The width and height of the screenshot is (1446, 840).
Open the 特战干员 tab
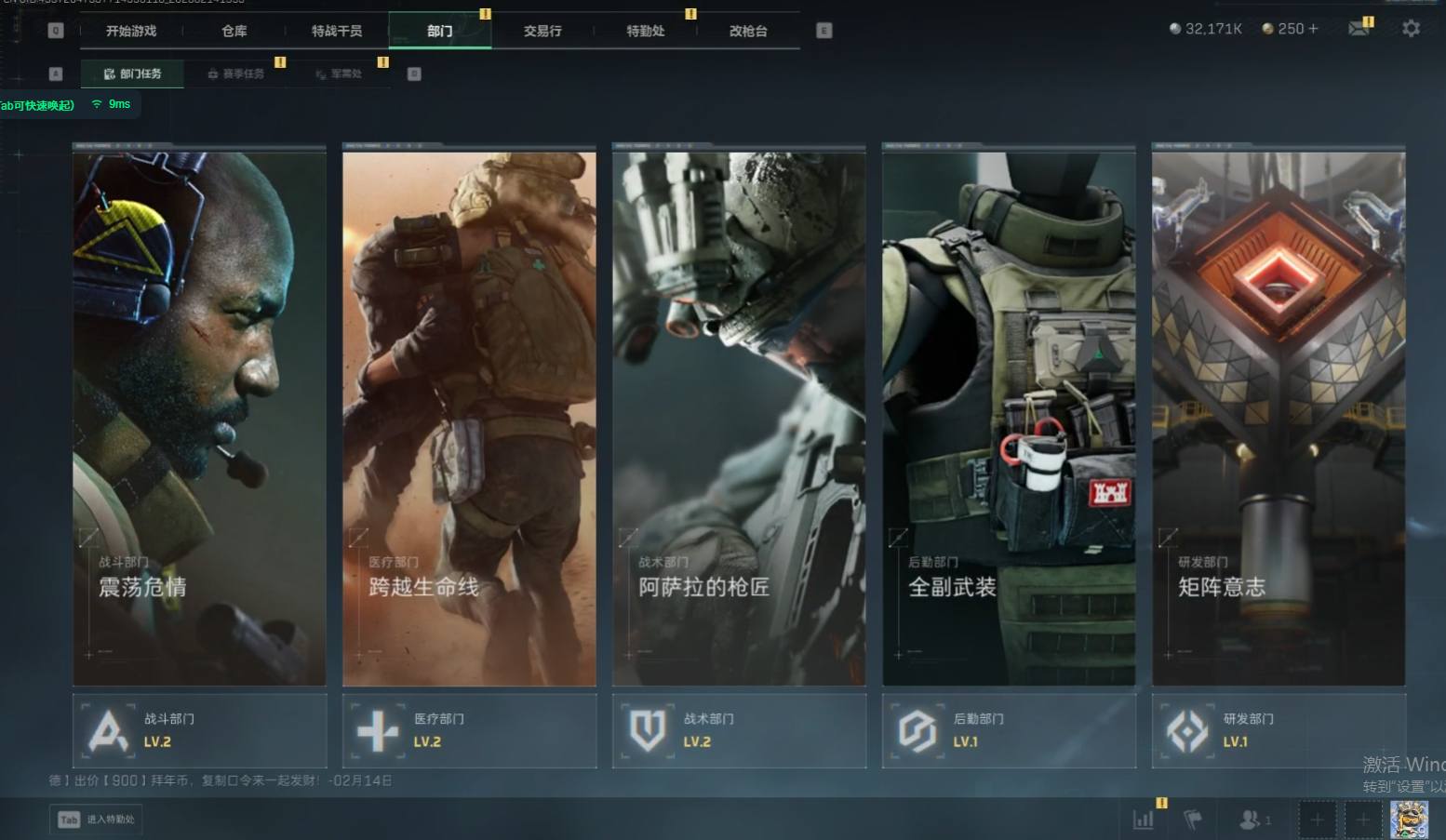[x=337, y=31]
